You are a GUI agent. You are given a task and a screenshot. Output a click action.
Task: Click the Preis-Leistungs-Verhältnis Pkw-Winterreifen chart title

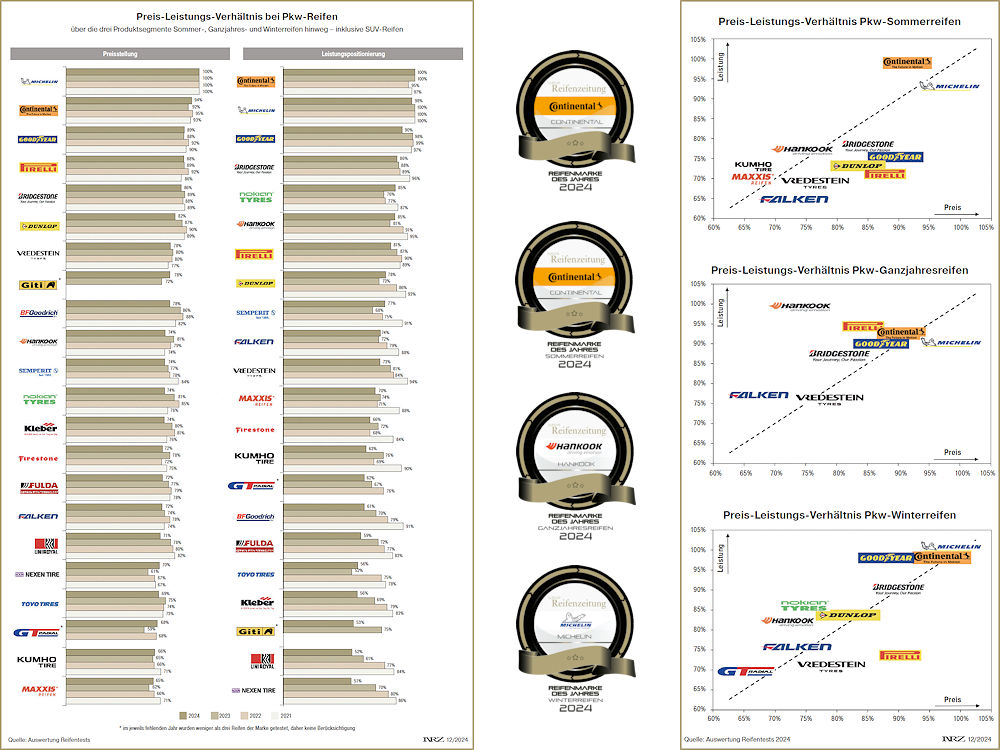[839, 515]
